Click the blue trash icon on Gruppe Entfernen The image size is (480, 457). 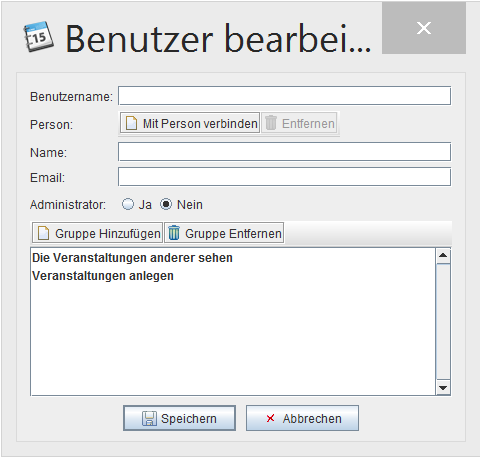174,233
